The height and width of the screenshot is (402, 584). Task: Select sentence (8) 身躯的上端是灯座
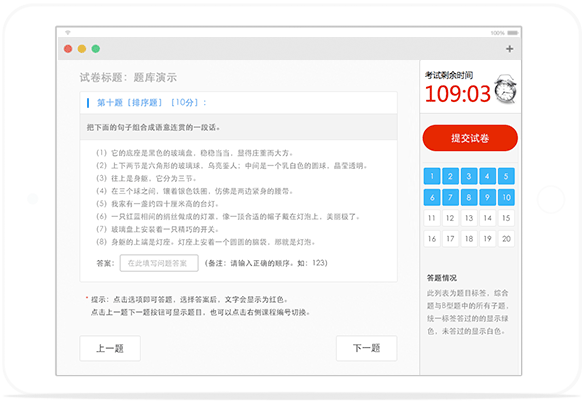pos(206,242)
